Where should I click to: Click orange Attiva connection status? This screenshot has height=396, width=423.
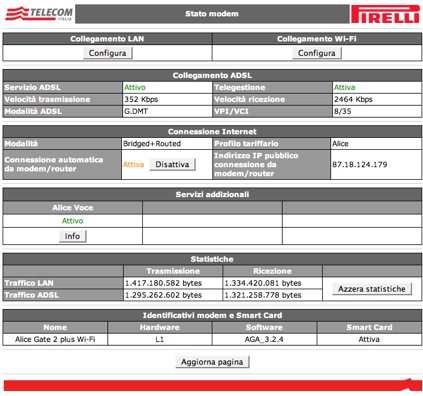(133, 164)
